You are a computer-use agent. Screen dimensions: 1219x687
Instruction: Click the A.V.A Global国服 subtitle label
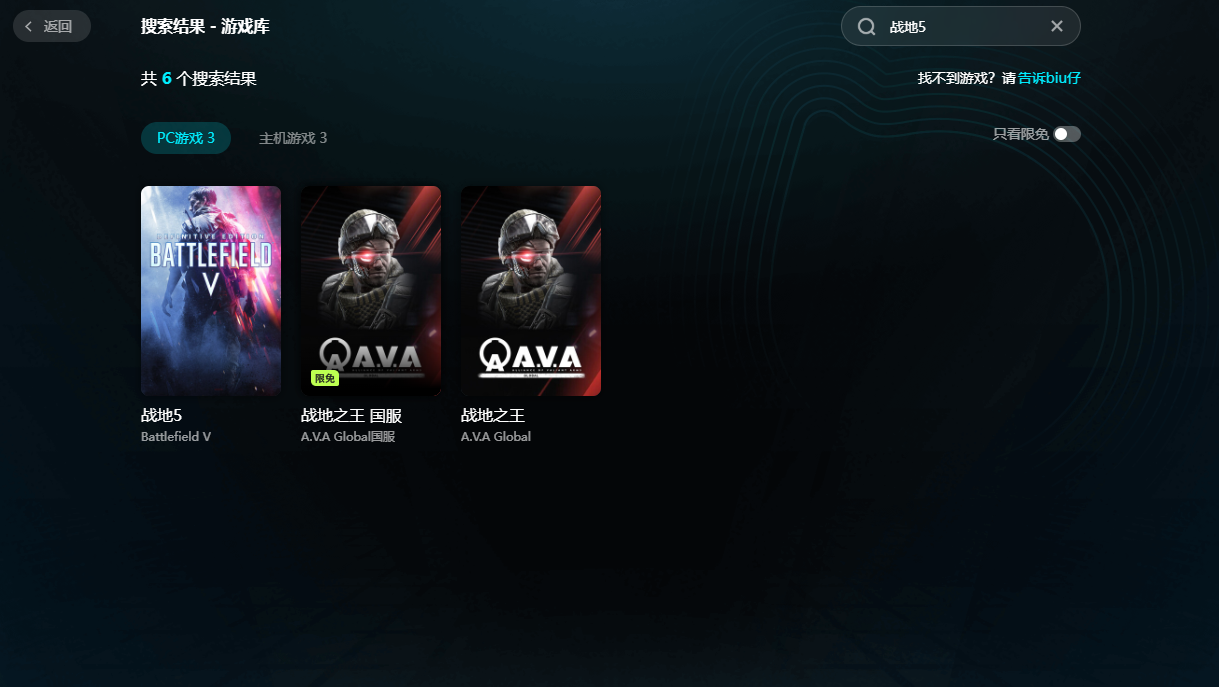[348, 437]
